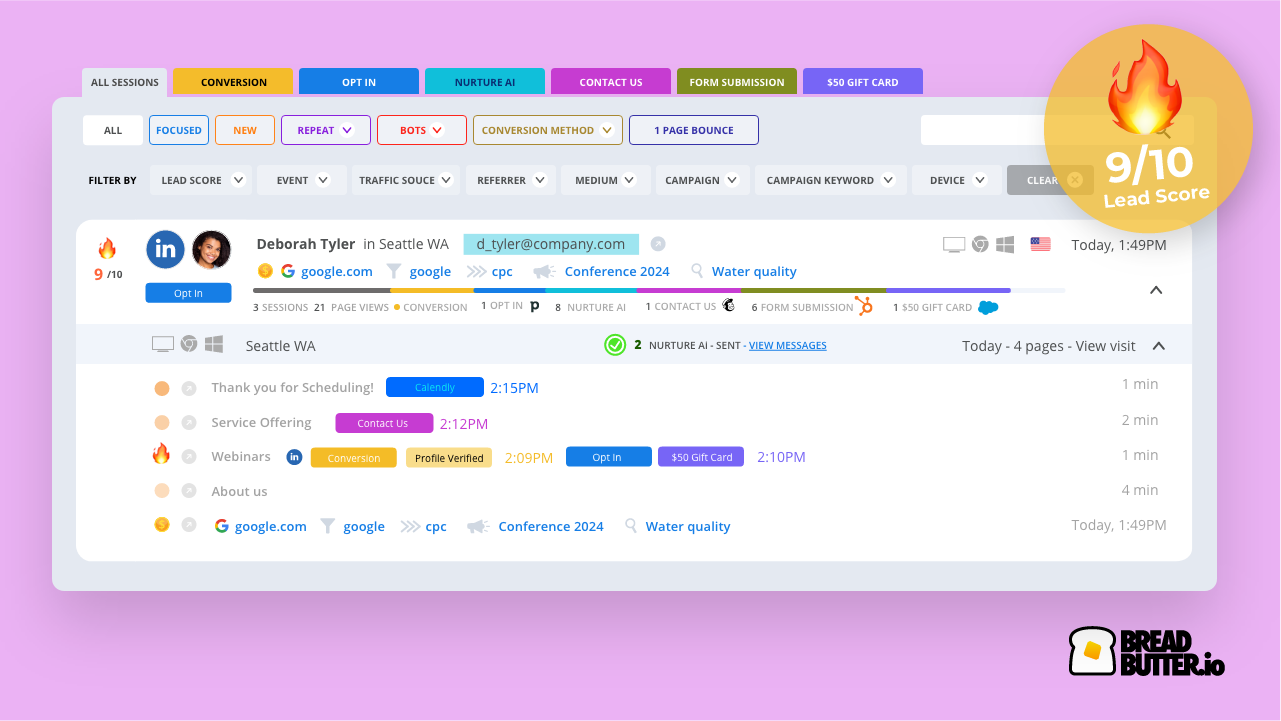
Task: Enable the 1 PAGE BOUNCE filter
Action: 693,130
